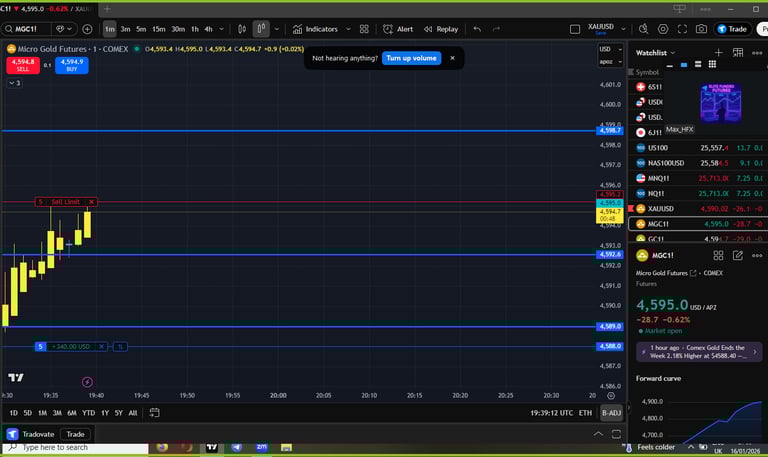
Task: Expand the Indicators favorites dropdown arrow
Action: coord(348,29)
